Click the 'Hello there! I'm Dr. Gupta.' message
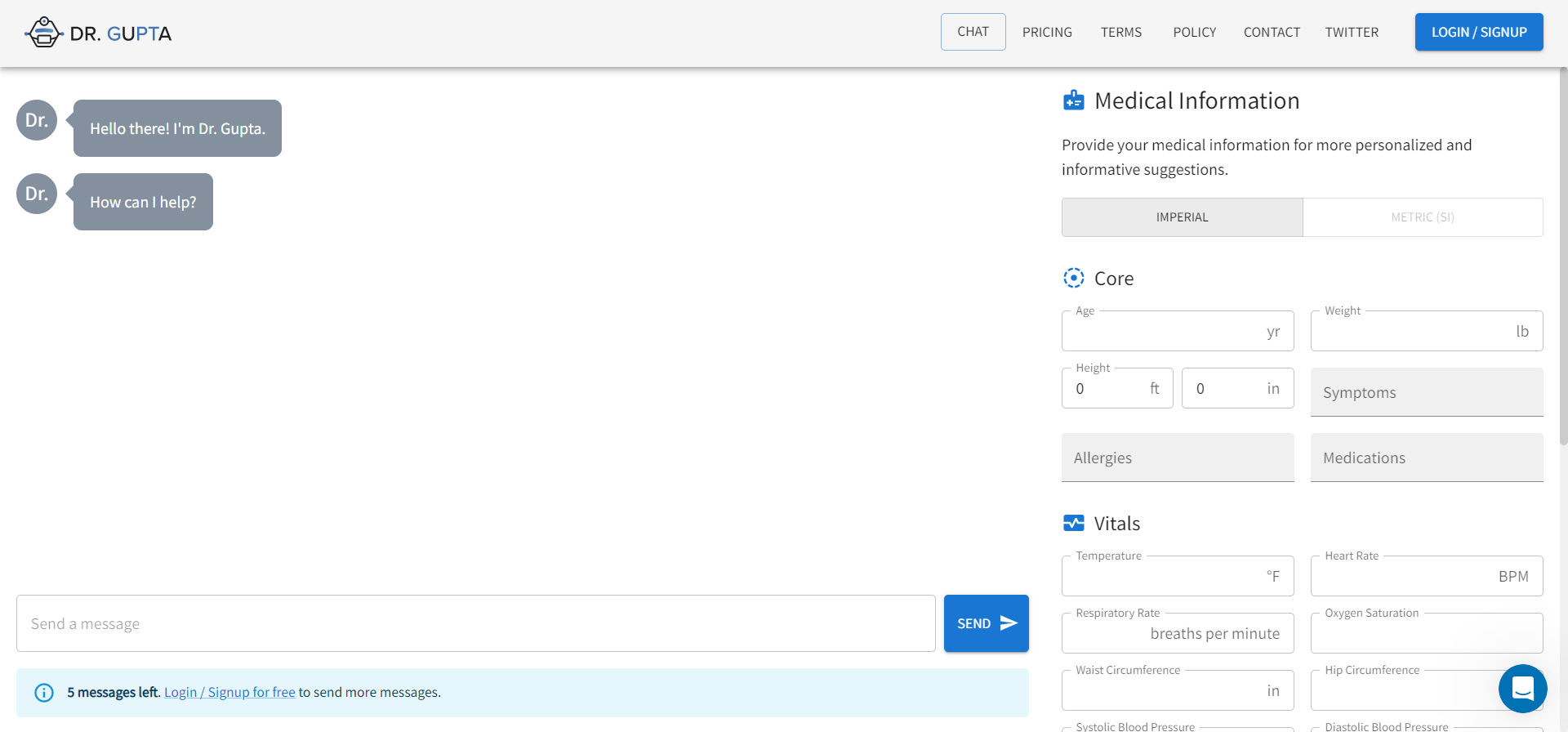 (x=177, y=128)
